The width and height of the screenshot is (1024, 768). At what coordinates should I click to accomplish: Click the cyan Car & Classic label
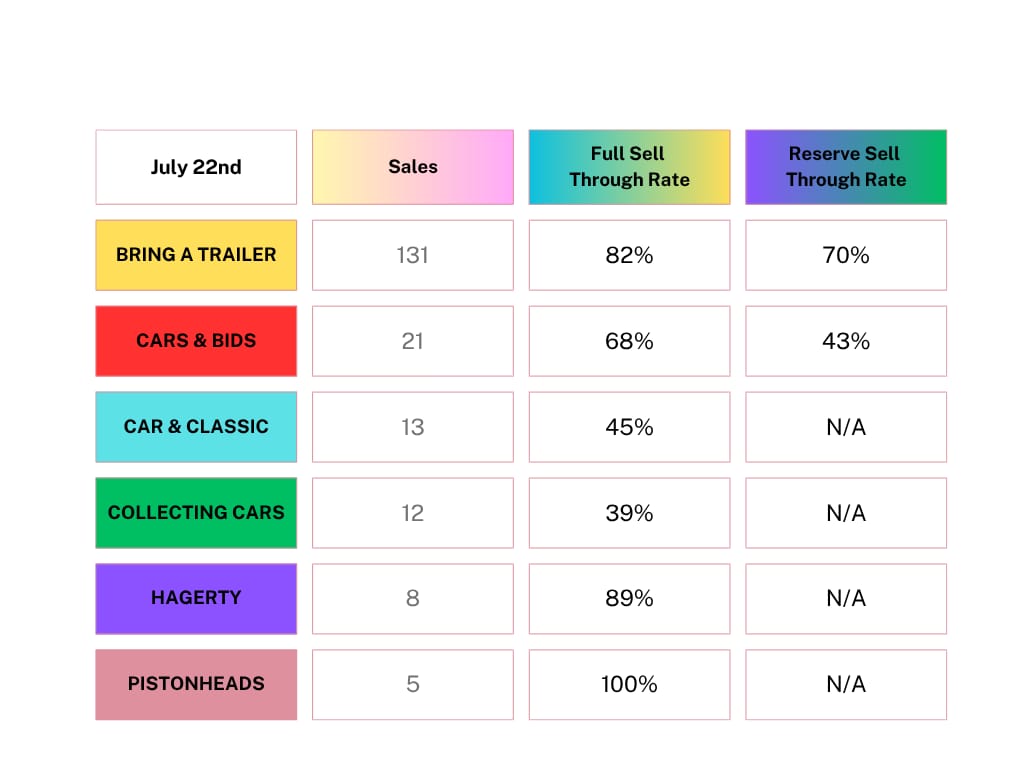[196, 427]
